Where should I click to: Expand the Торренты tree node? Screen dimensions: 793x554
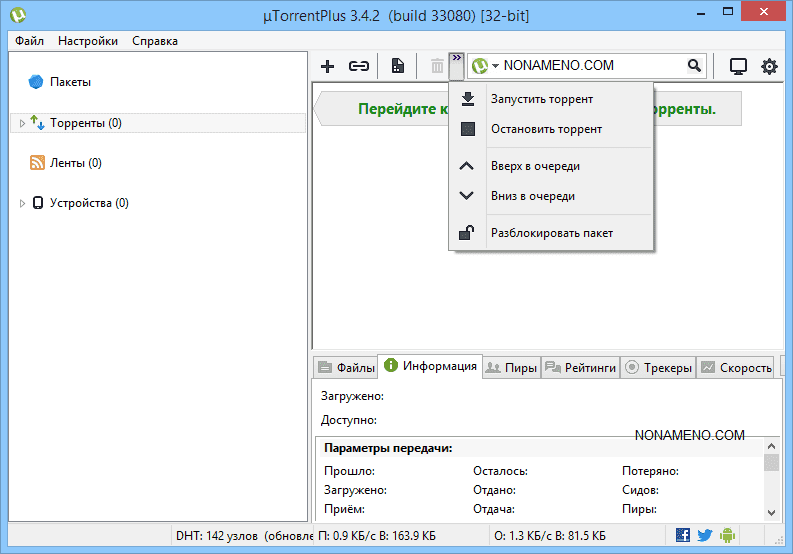pyautogui.click(x=23, y=123)
